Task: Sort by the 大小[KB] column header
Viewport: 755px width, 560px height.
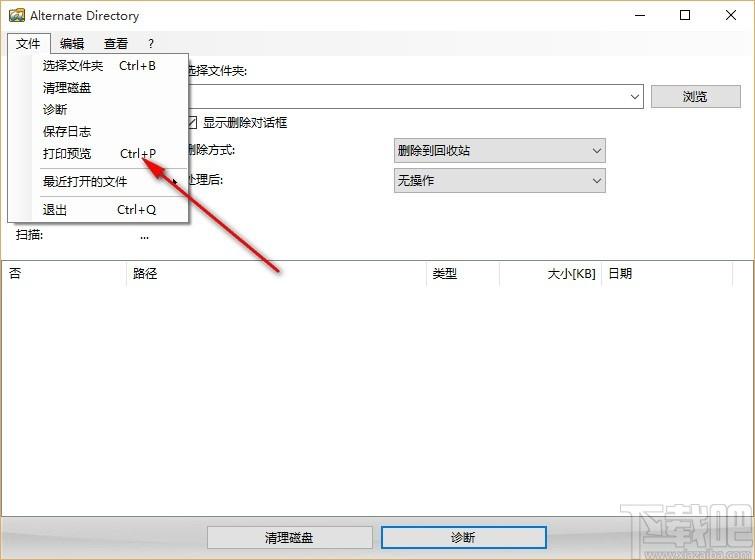Action: 550,273
